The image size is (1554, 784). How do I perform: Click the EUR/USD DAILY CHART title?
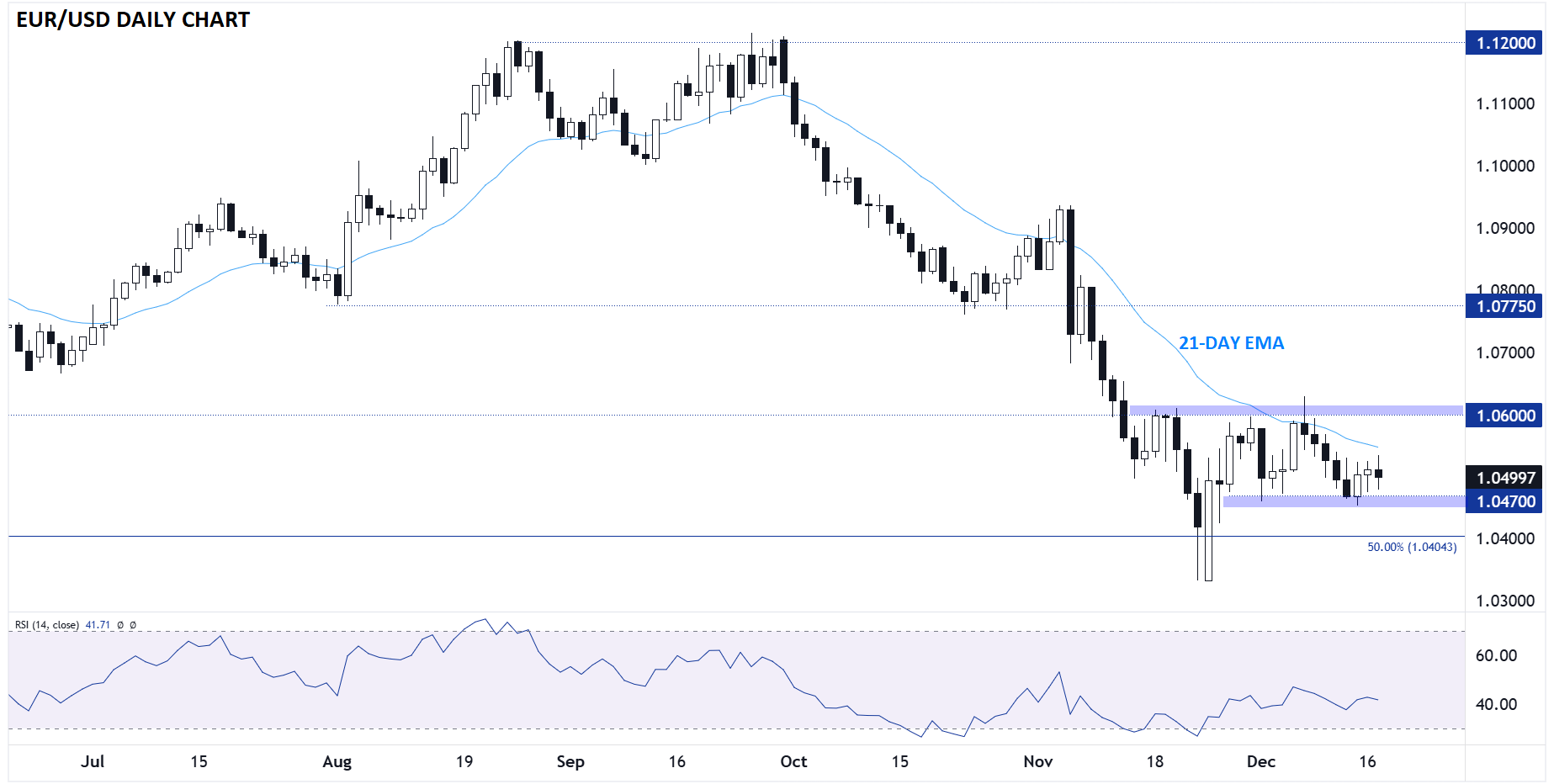point(133,19)
